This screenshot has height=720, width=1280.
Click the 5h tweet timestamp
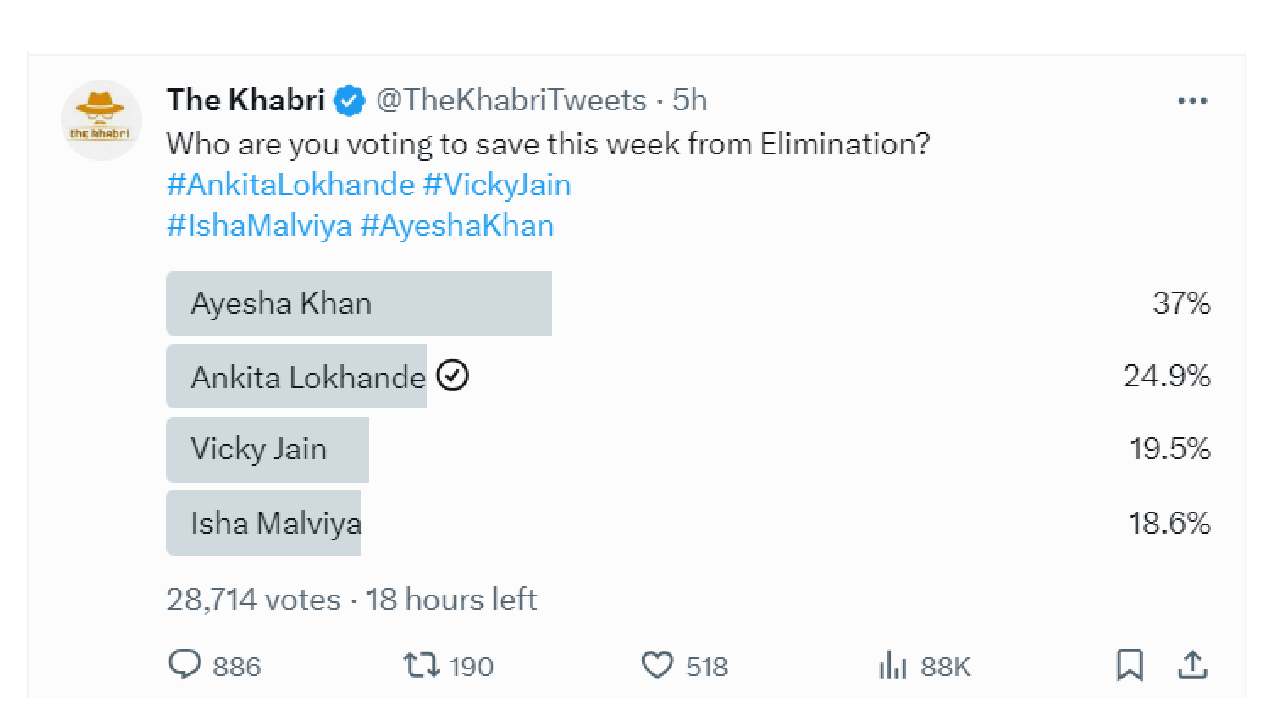pyautogui.click(x=689, y=100)
